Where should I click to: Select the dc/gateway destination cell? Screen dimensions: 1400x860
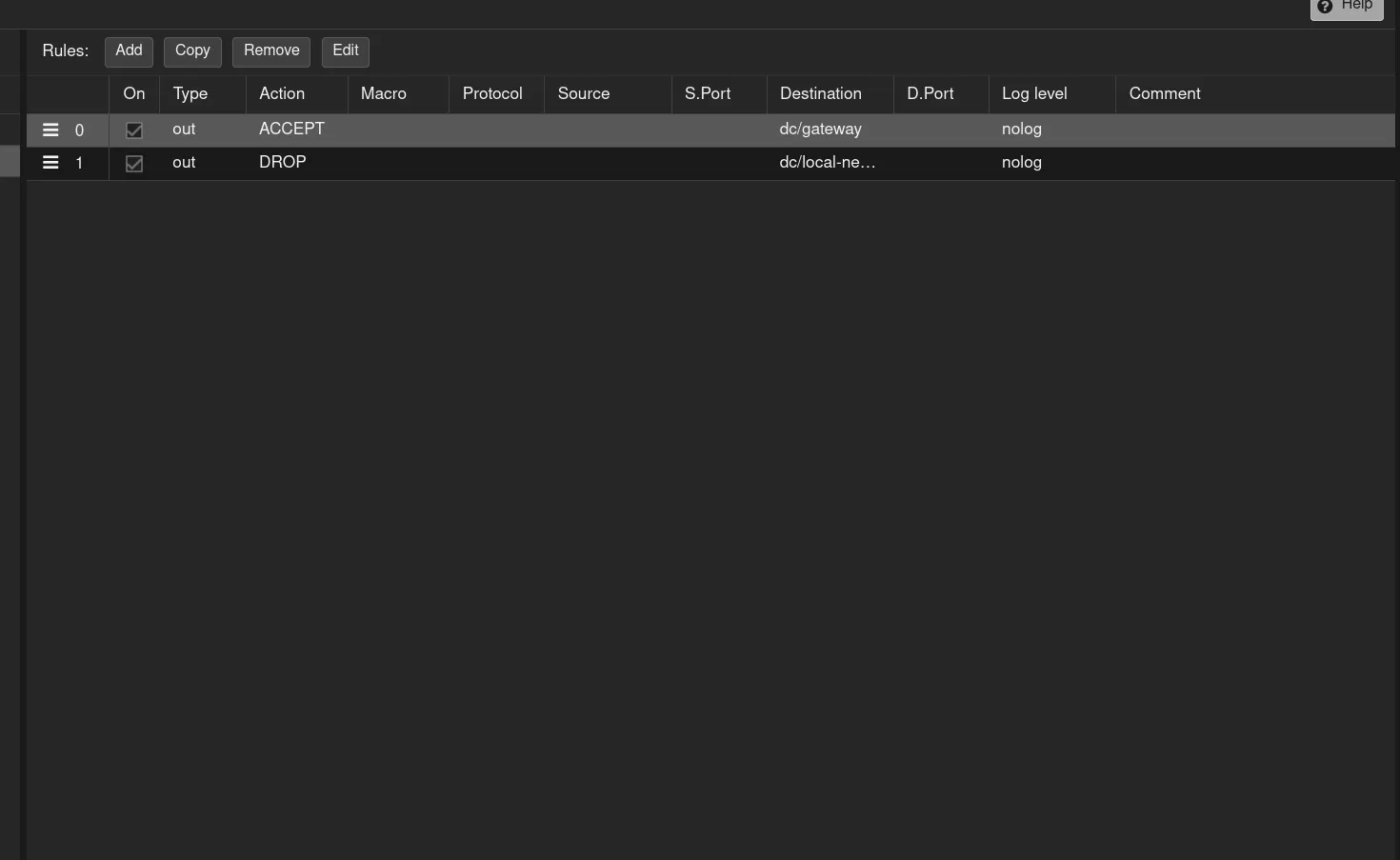821,130
